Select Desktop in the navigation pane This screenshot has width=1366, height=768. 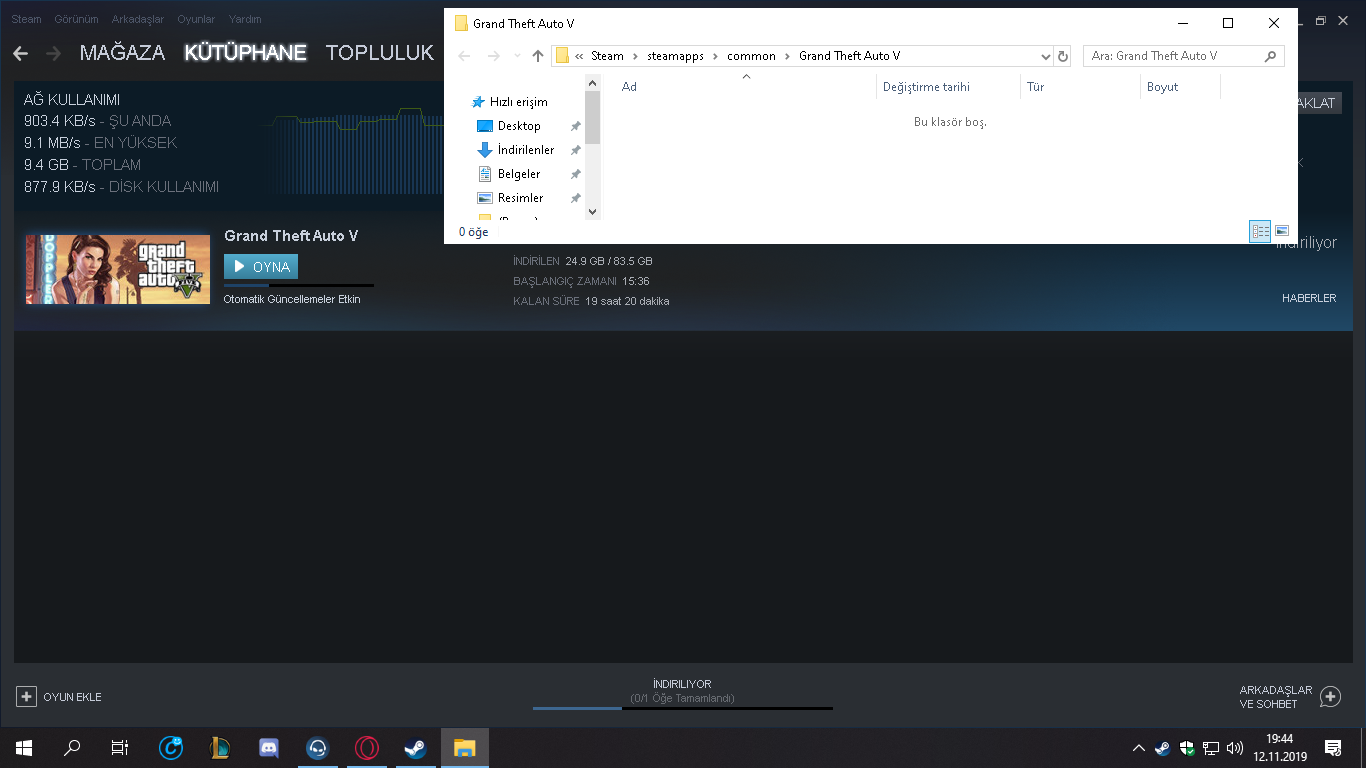[x=519, y=126]
